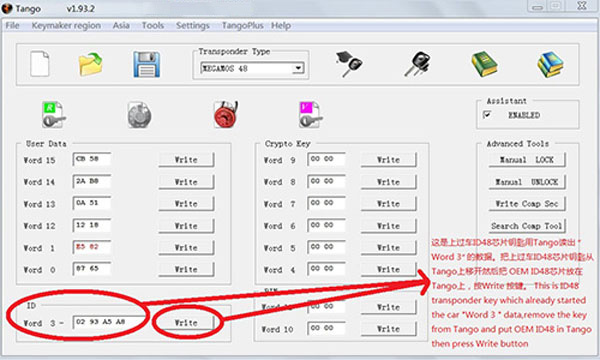Click the Search Comp Tool button

(x=527, y=226)
